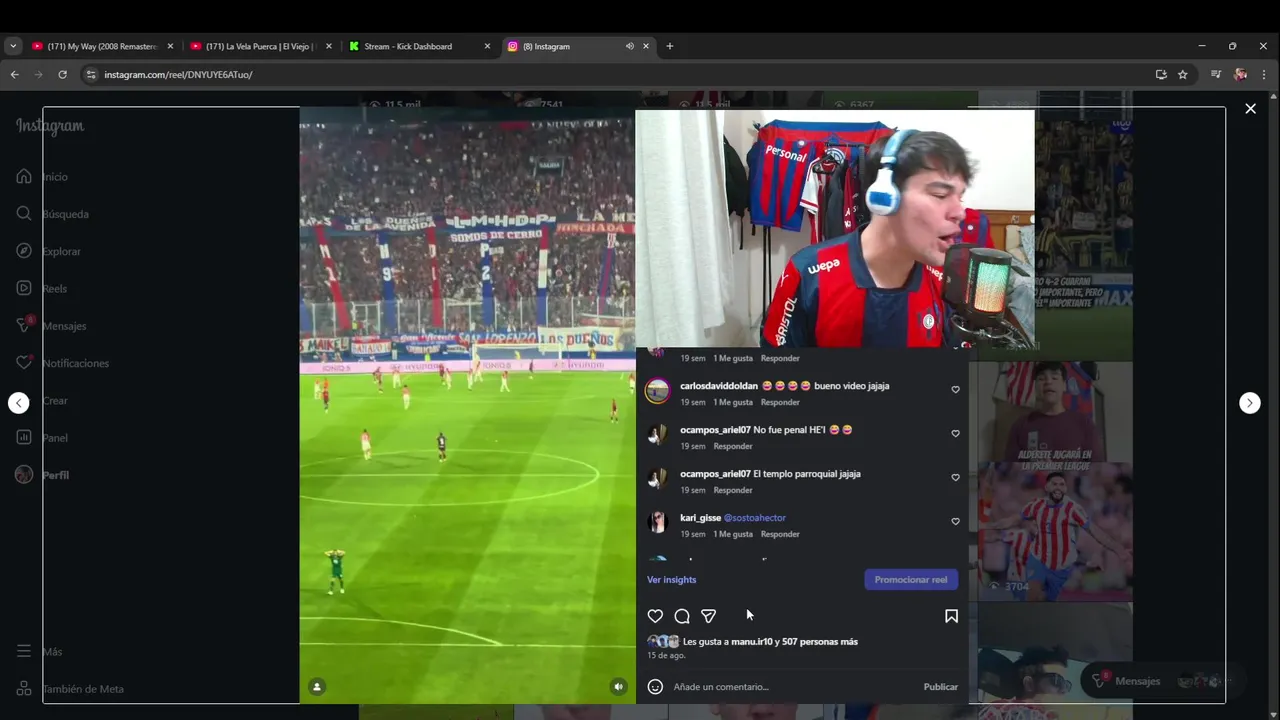Reload the page
1280x720 pixels.
click(62, 74)
